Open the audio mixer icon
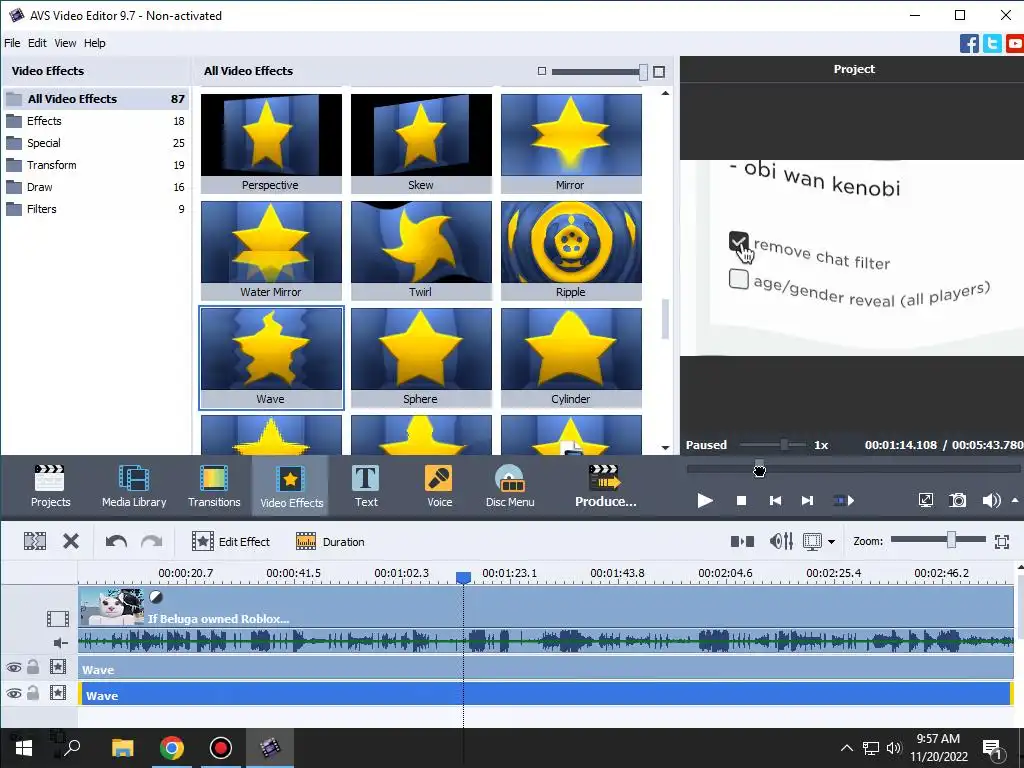 [781, 541]
